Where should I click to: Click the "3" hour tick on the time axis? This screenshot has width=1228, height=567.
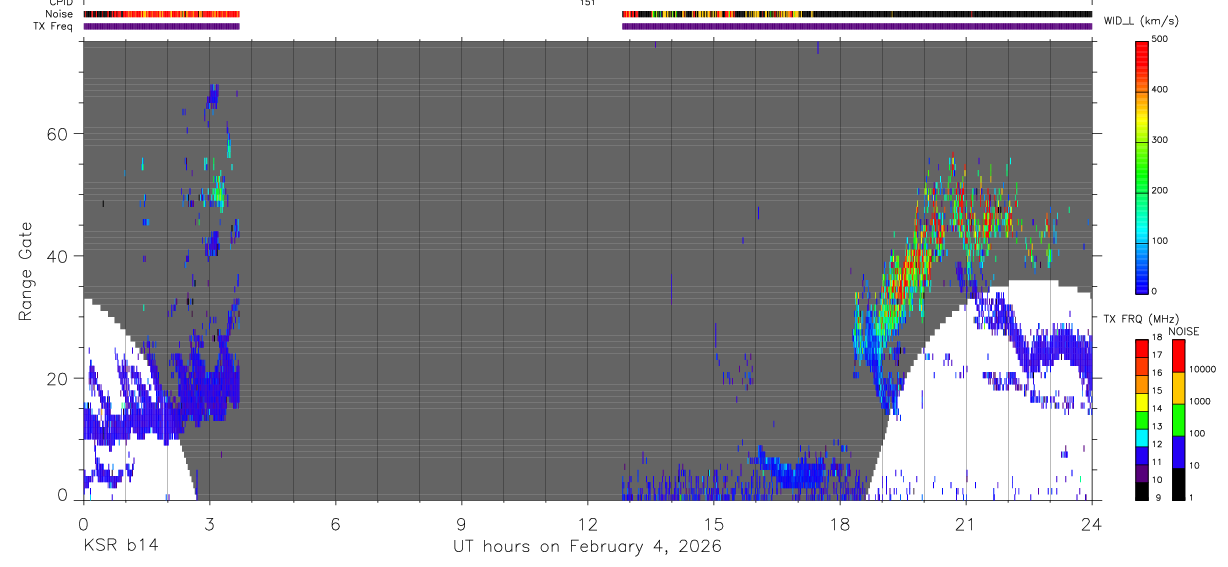pyautogui.click(x=209, y=523)
